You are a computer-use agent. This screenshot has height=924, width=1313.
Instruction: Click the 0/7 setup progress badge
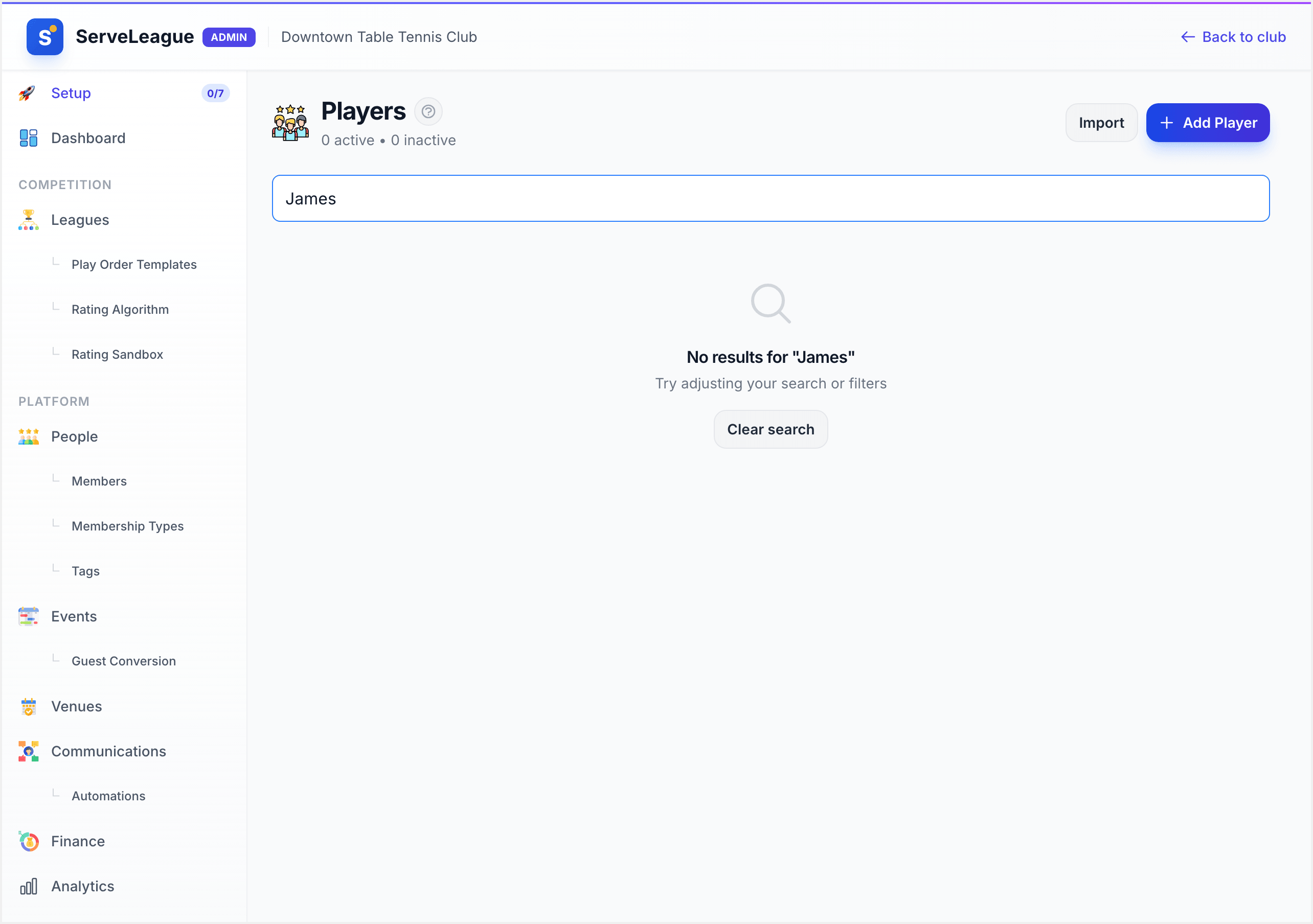click(x=215, y=93)
